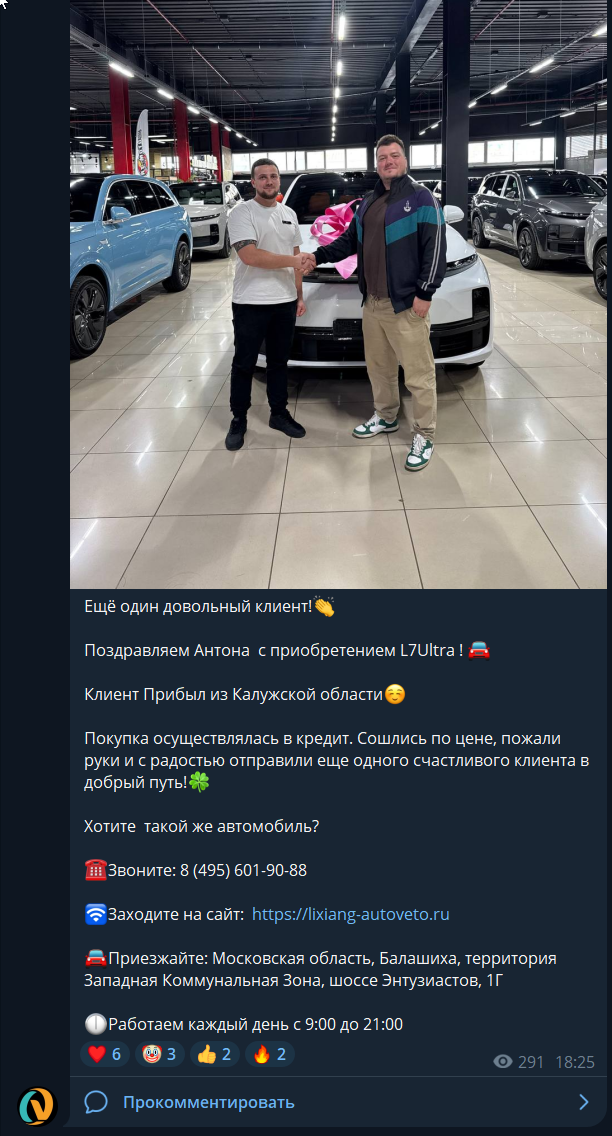612x1136 pixels.
Task: Open the dealership handshake photo
Action: [338, 294]
